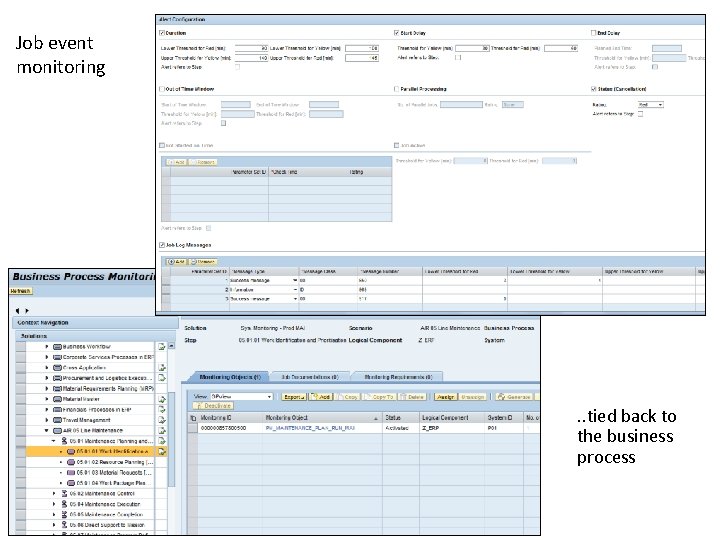Collapse the 05.01 Maintenance Planning node
Image resolution: width=720 pixels, height=540 pixels.
pos(54,441)
